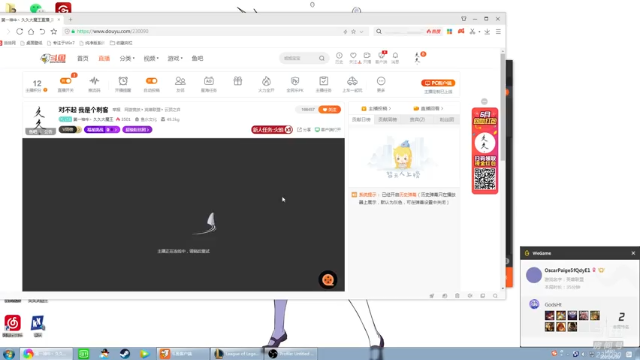Click the red newcomer task banner button
The image size is (640, 360).
coord(272,129)
